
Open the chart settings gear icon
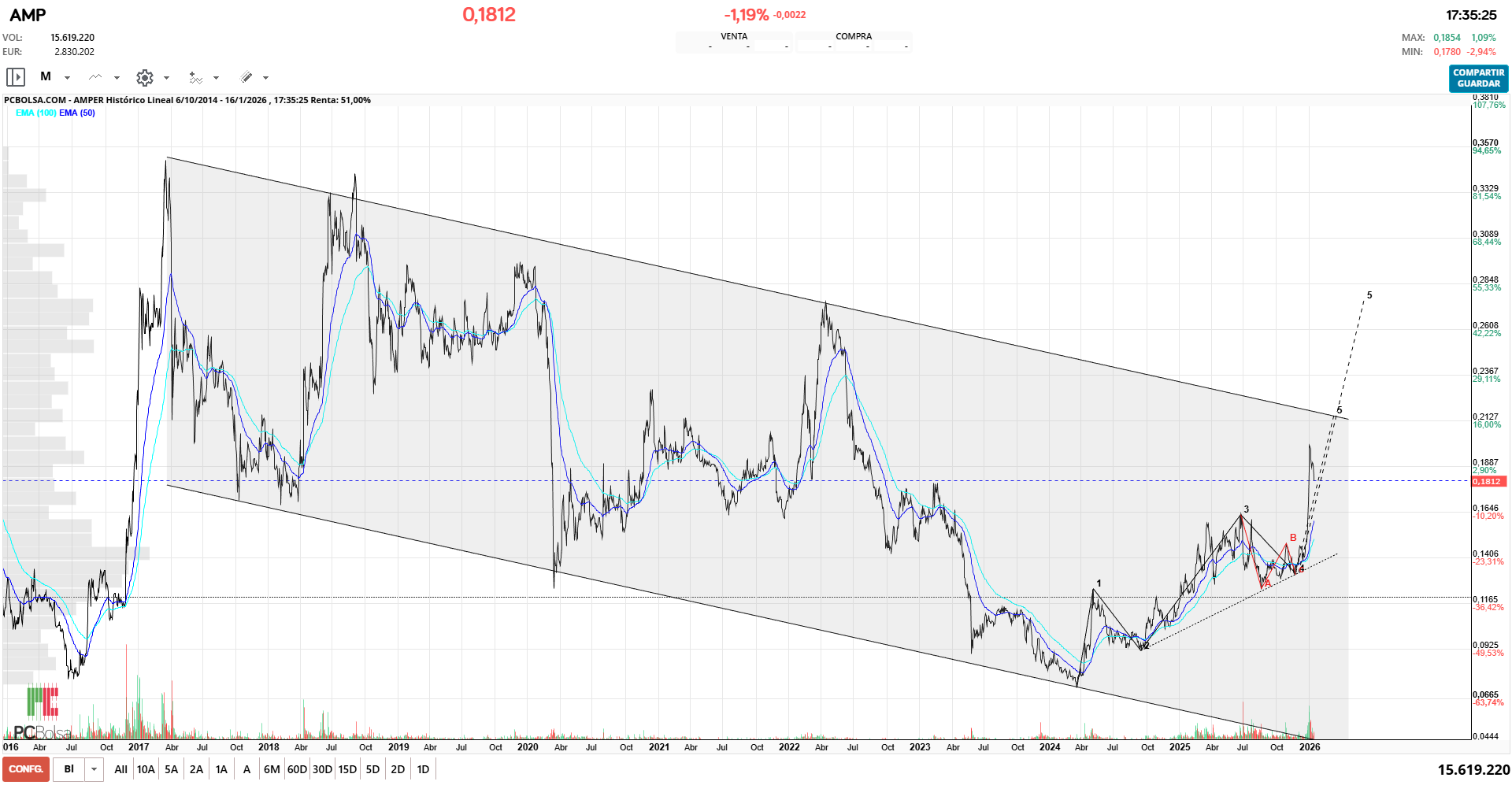coord(144,76)
